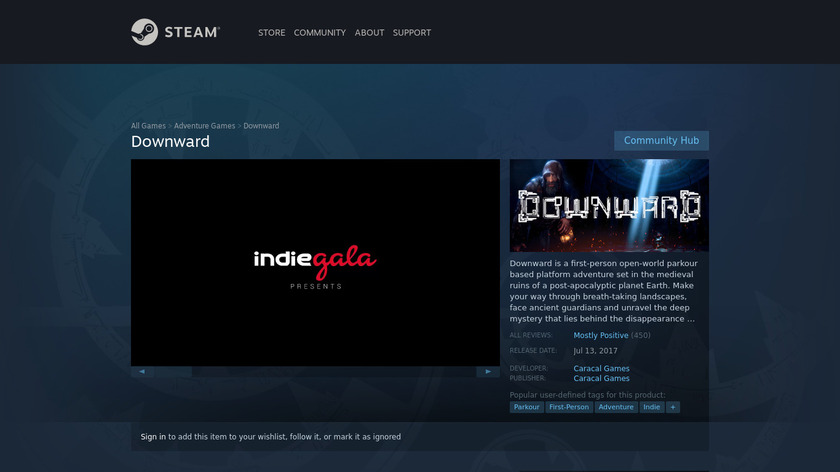The image size is (840, 472).
Task: Open developer Caracal Games link
Action: coord(602,369)
